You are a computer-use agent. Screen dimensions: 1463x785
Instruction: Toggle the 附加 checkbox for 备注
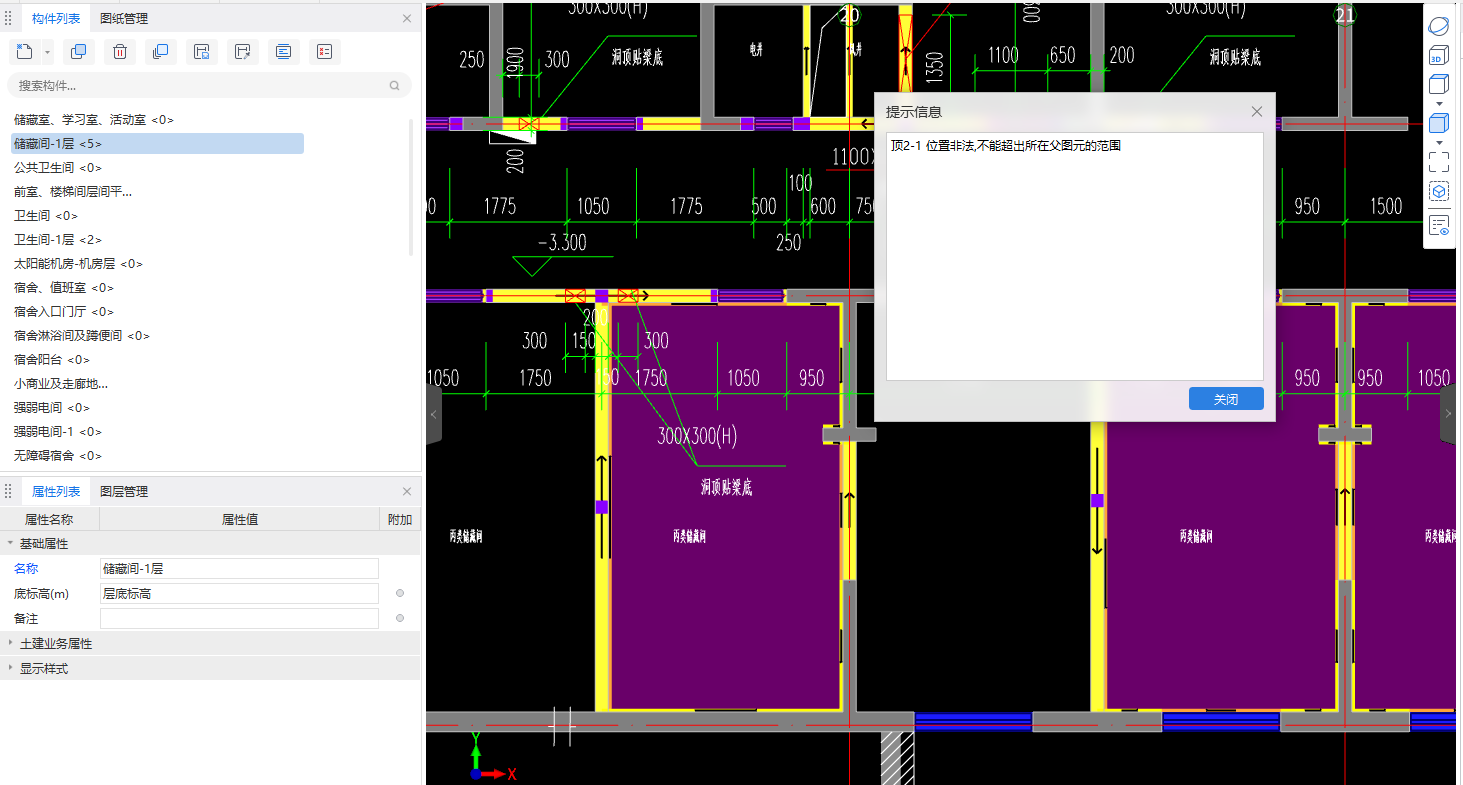[x=400, y=618]
